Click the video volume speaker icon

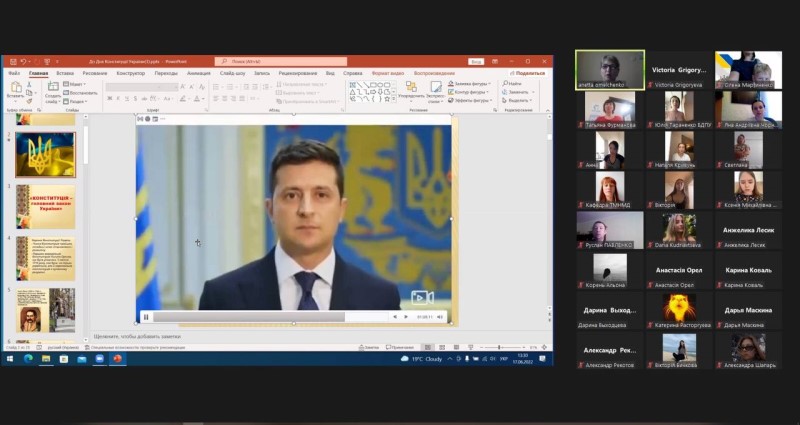(x=440, y=317)
